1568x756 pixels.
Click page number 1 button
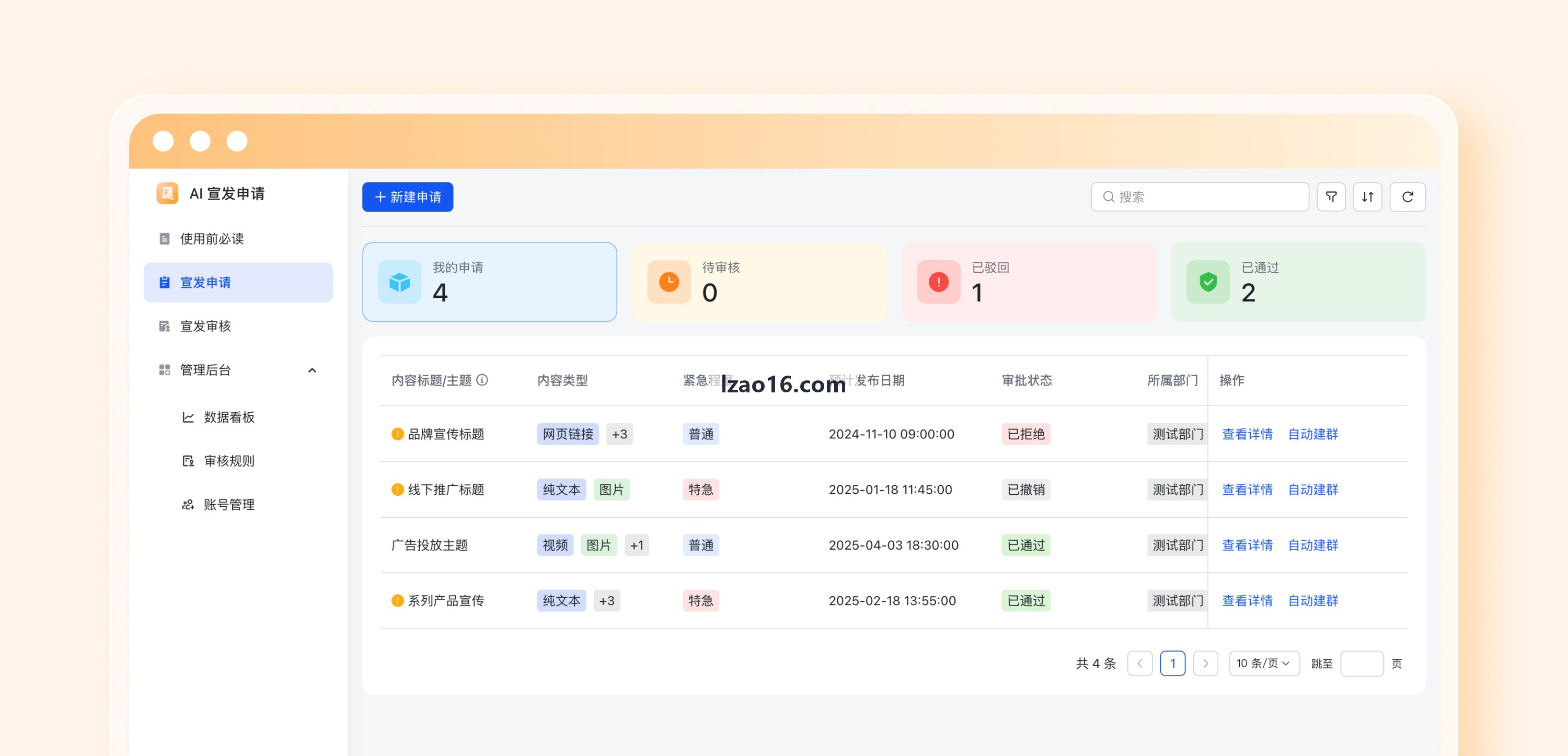[x=1172, y=663]
